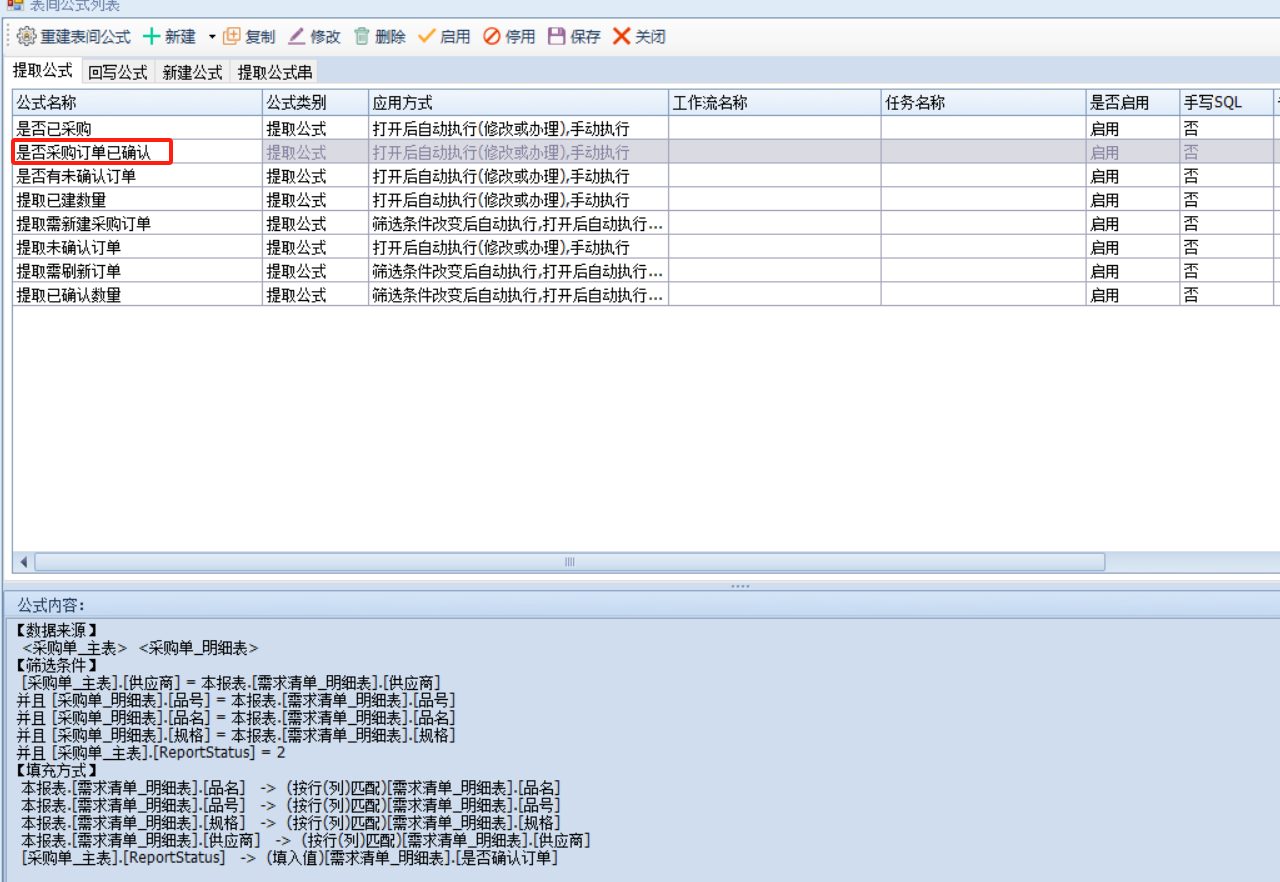Click the 删除 trash icon
1280x882 pixels.
tap(362, 37)
